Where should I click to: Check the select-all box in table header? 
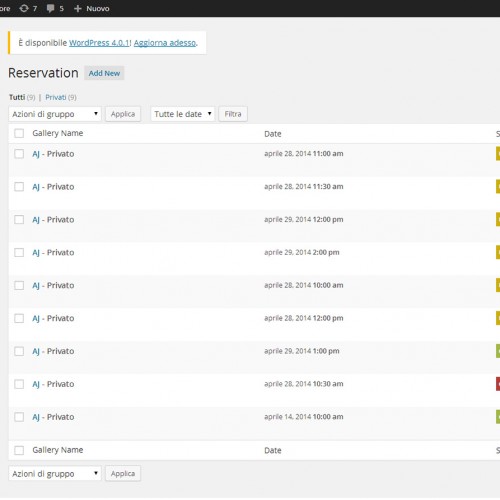tap(19, 133)
